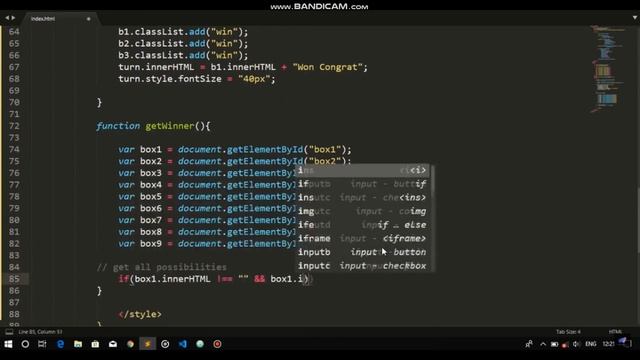Switch the ENG input language
640x360 pixels.
tap(591, 344)
